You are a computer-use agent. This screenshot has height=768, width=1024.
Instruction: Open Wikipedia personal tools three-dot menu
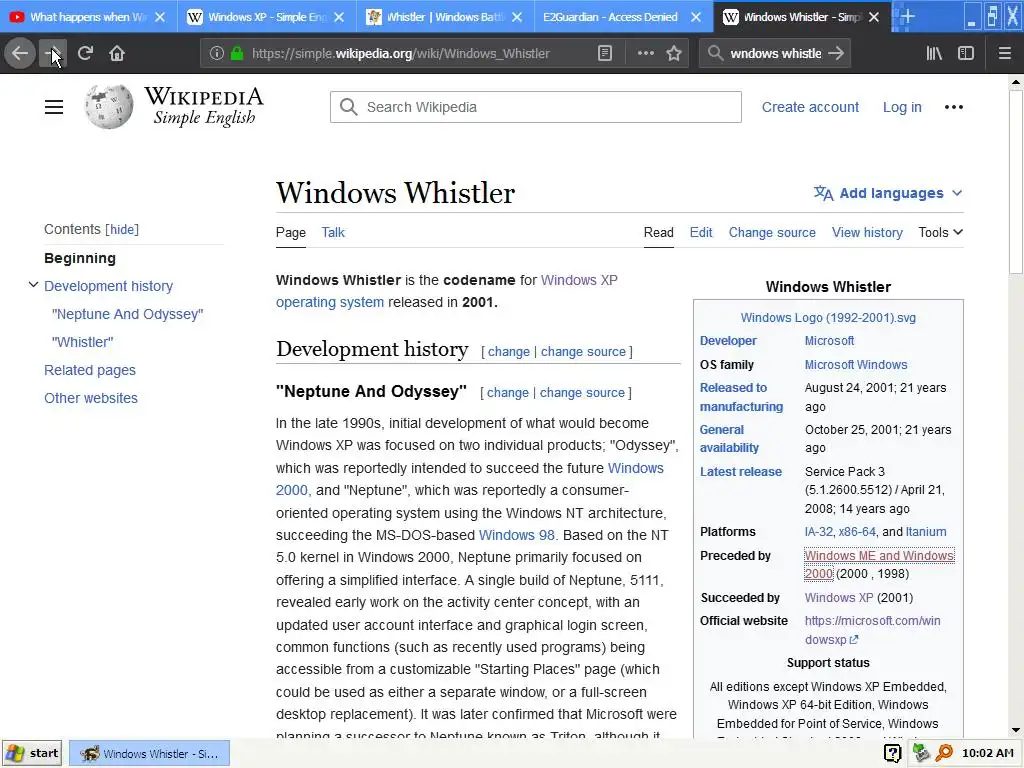pos(953,107)
